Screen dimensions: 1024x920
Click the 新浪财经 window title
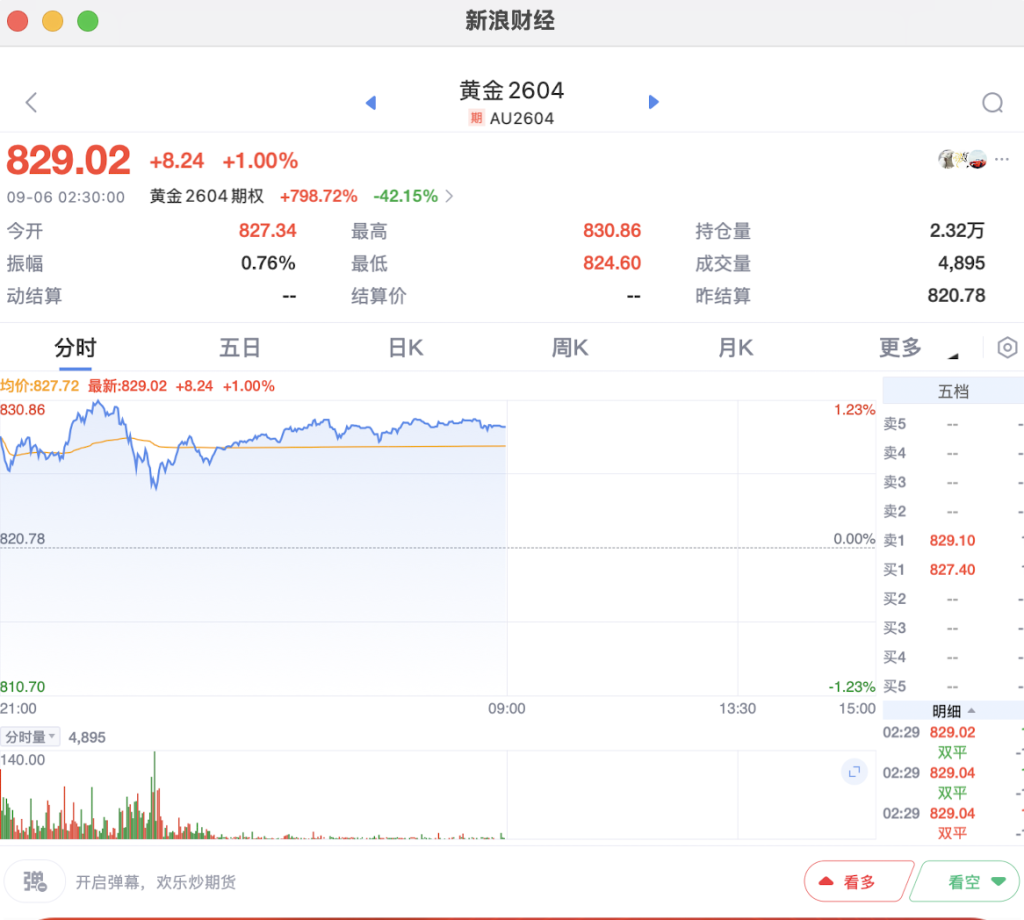510,21
